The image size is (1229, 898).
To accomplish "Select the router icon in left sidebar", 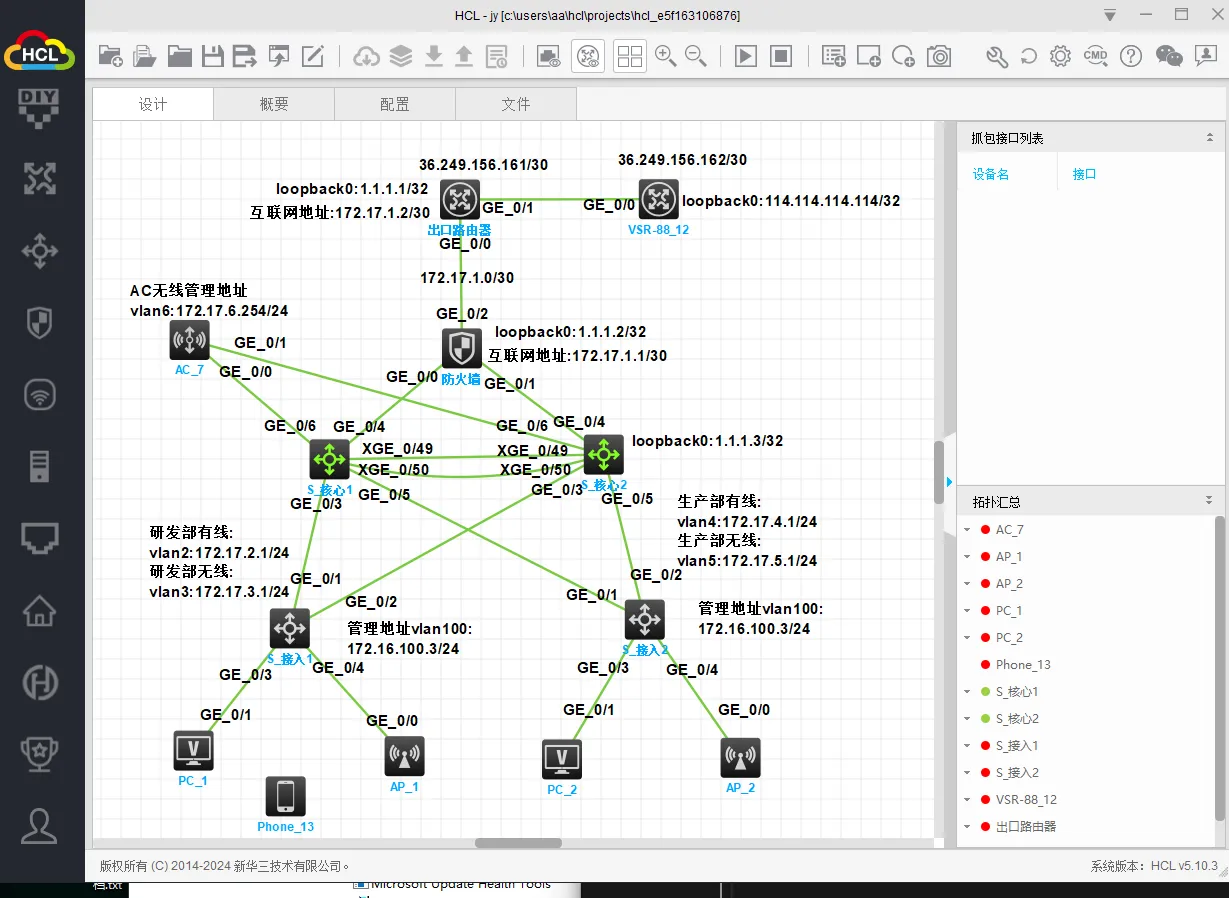I will coord(40,179).
